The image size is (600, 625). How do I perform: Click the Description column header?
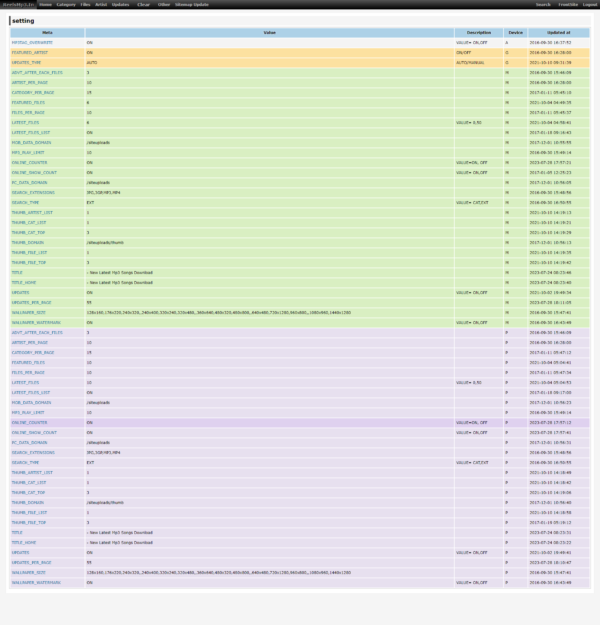[479, 33]
